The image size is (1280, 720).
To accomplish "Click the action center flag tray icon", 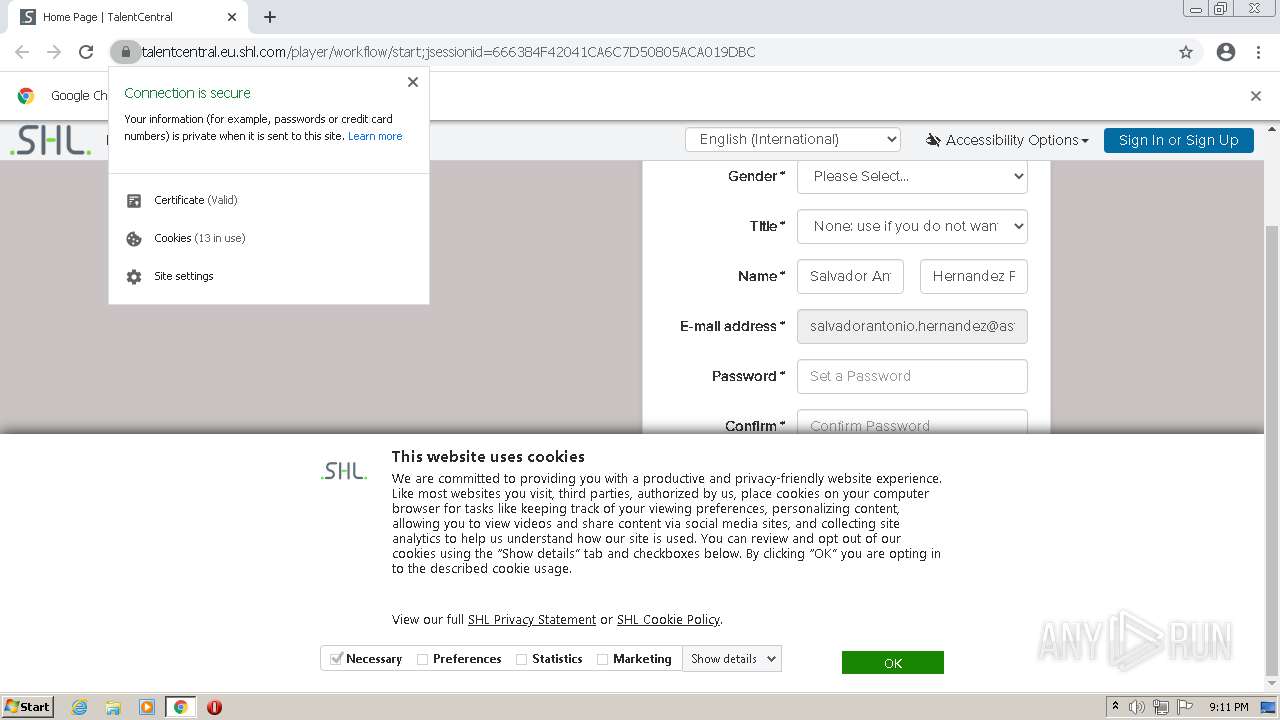I will (1185, 707).
